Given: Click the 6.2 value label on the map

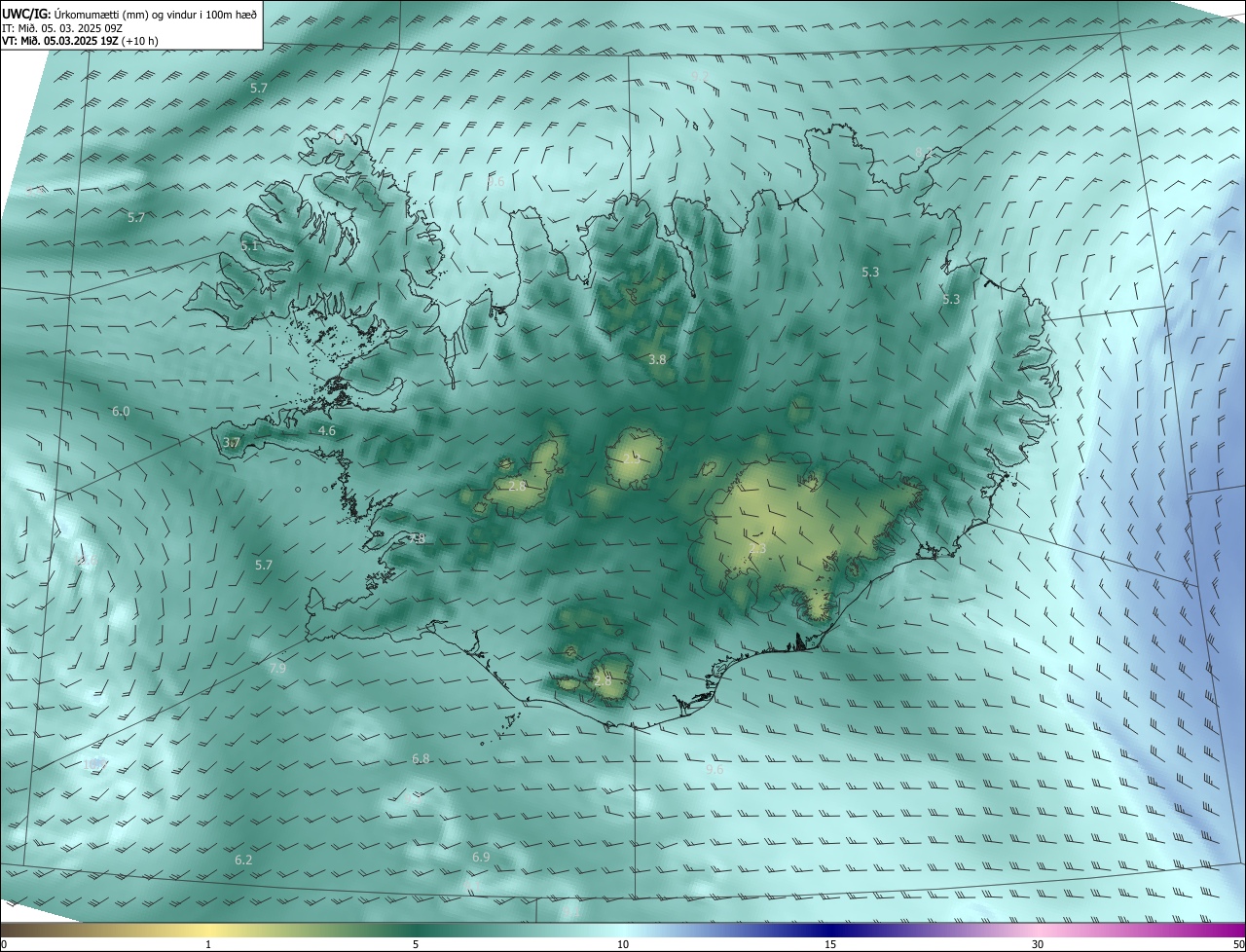Looking at the screenshot, I should pos(243,860).
